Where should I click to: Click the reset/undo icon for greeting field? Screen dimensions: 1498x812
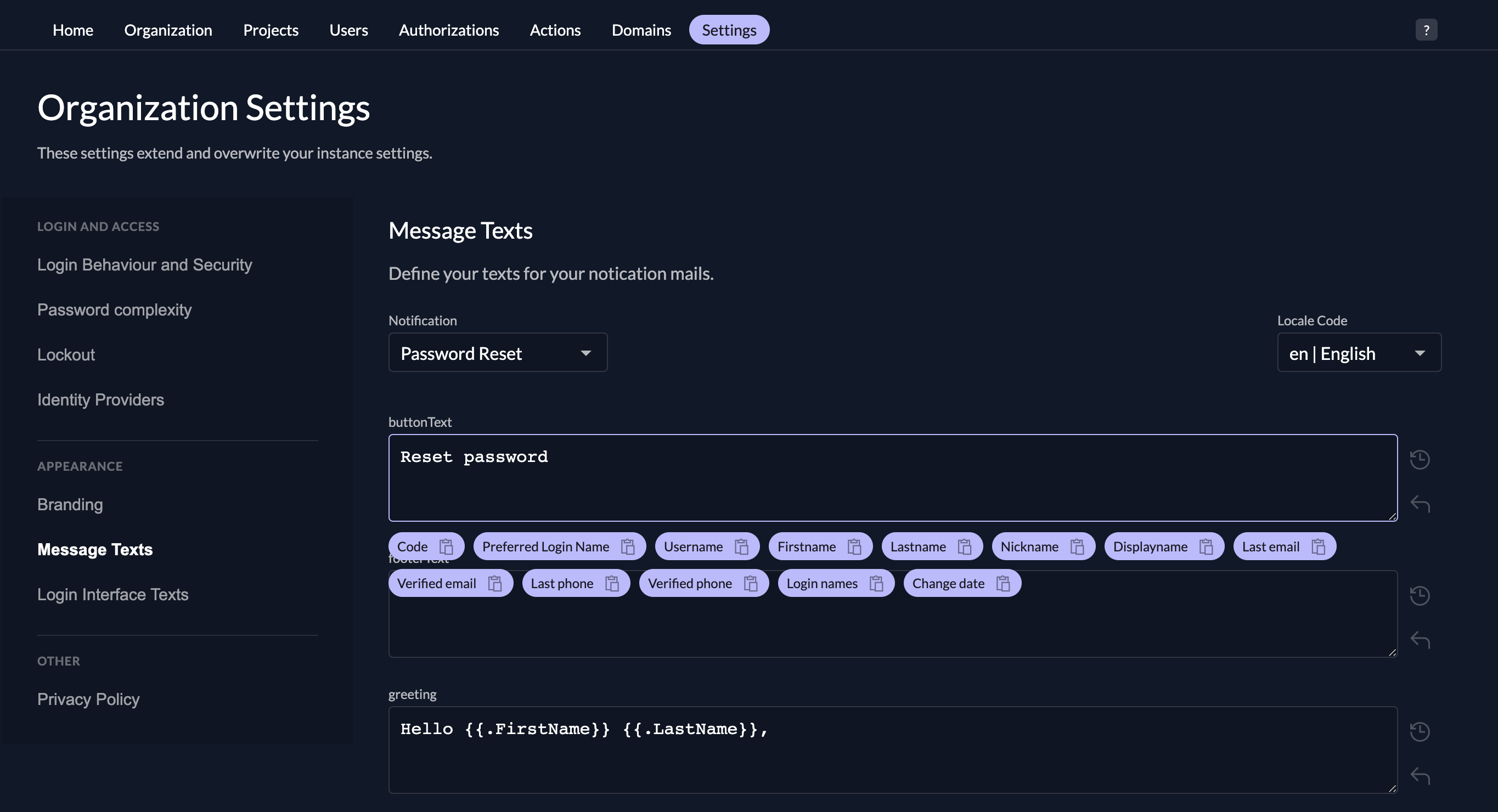[1420, 776]
